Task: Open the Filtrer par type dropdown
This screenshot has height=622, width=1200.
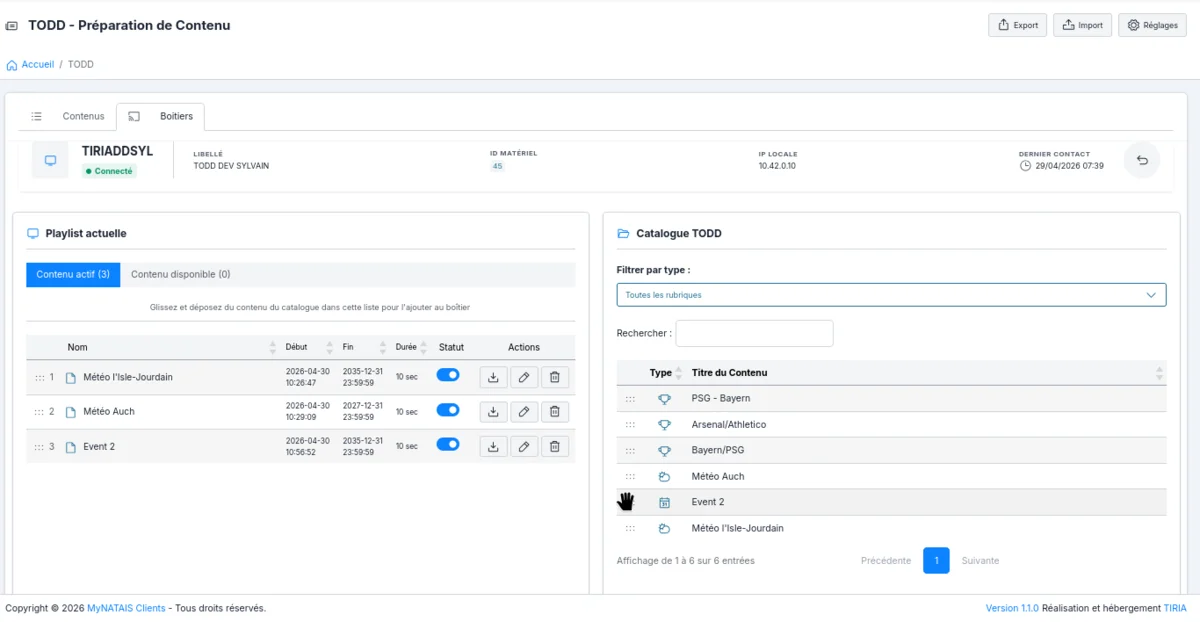Action: coord(891,295)
